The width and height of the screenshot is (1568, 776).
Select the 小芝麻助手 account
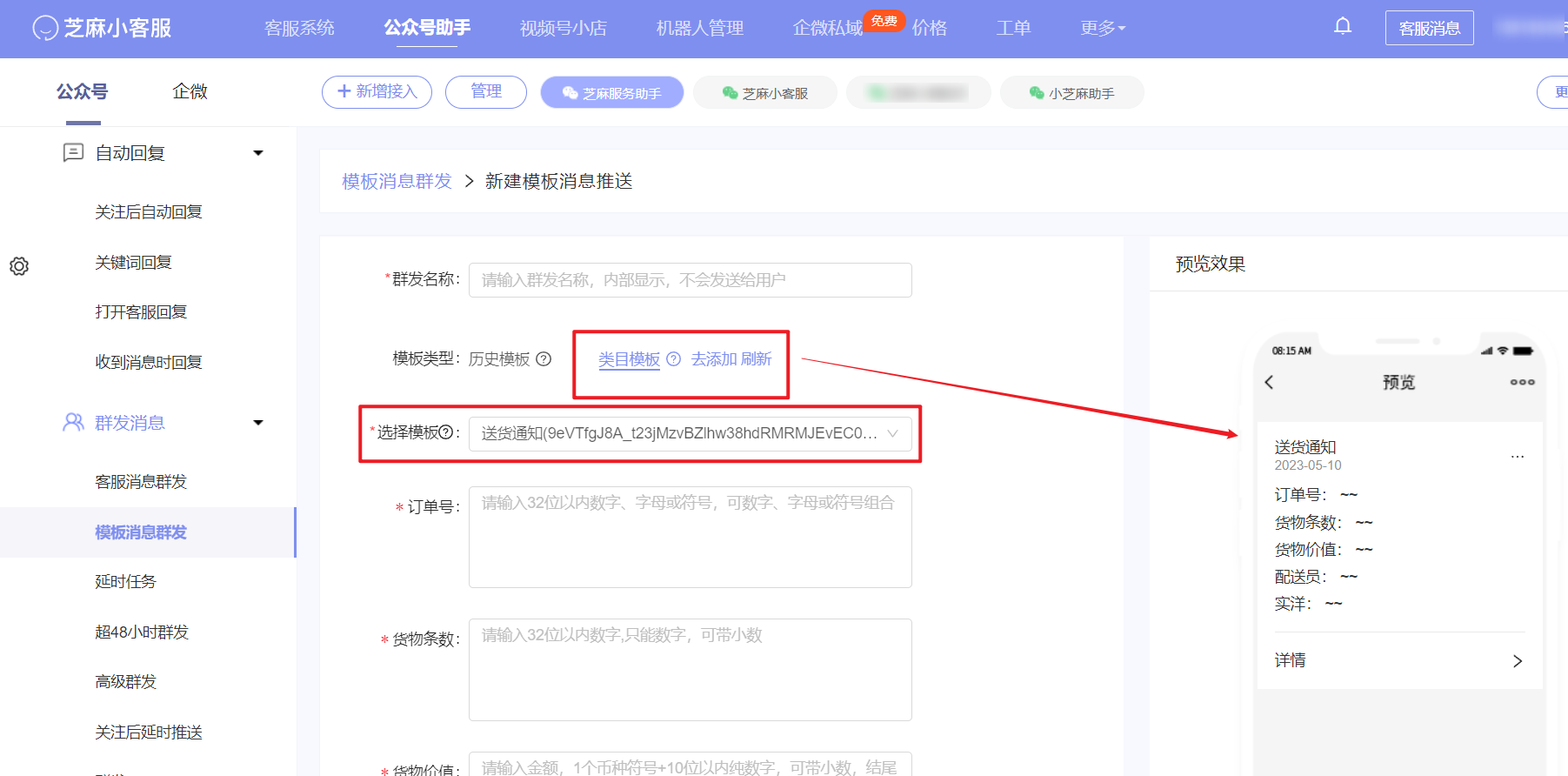(x=1071, y=92)
